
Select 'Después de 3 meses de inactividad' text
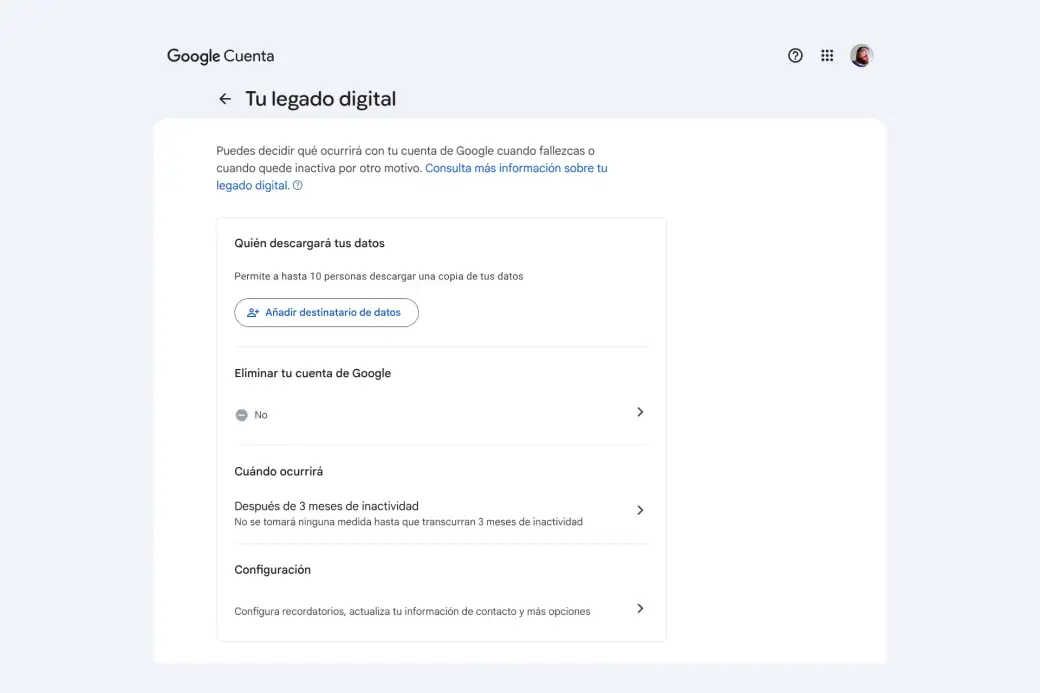coord(326,506)
